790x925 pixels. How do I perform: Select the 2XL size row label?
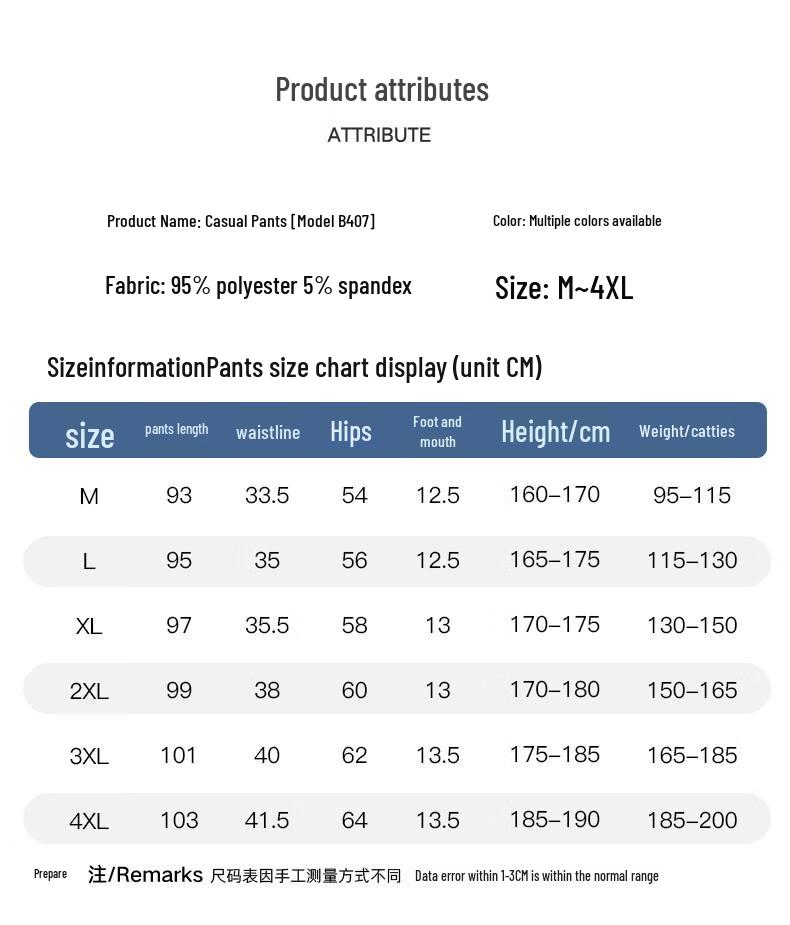click(x=89, y=691)
